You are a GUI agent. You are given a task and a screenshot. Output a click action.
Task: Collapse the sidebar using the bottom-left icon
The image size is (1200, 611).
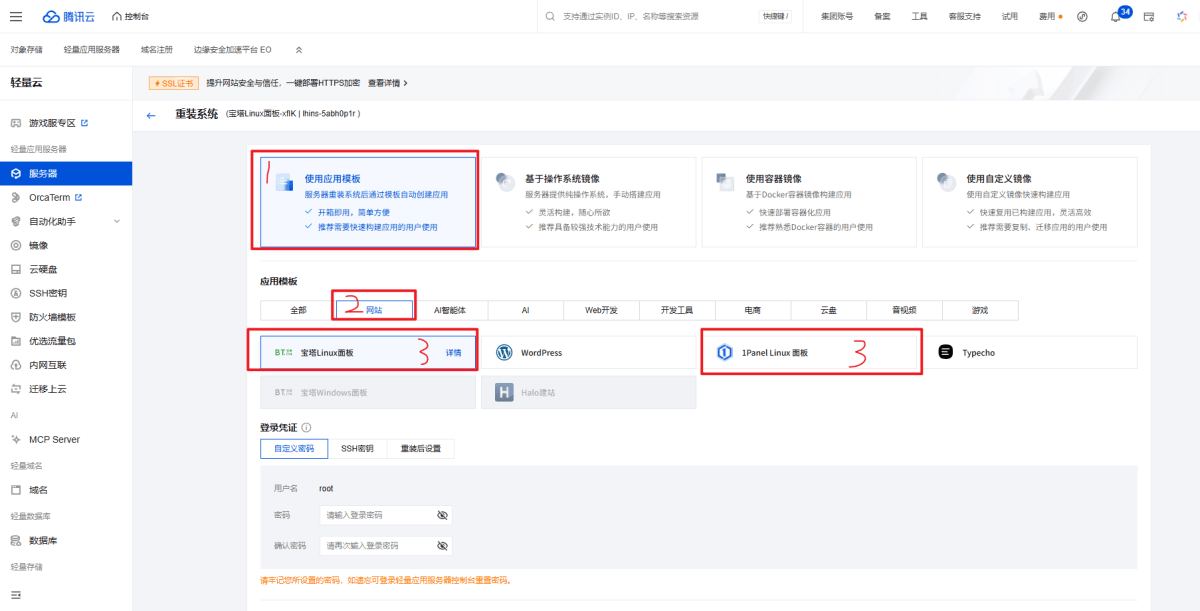tap(16, 594)
